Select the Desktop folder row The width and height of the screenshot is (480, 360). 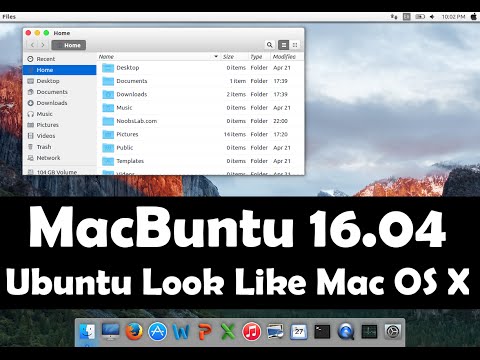tap(200, 68)
